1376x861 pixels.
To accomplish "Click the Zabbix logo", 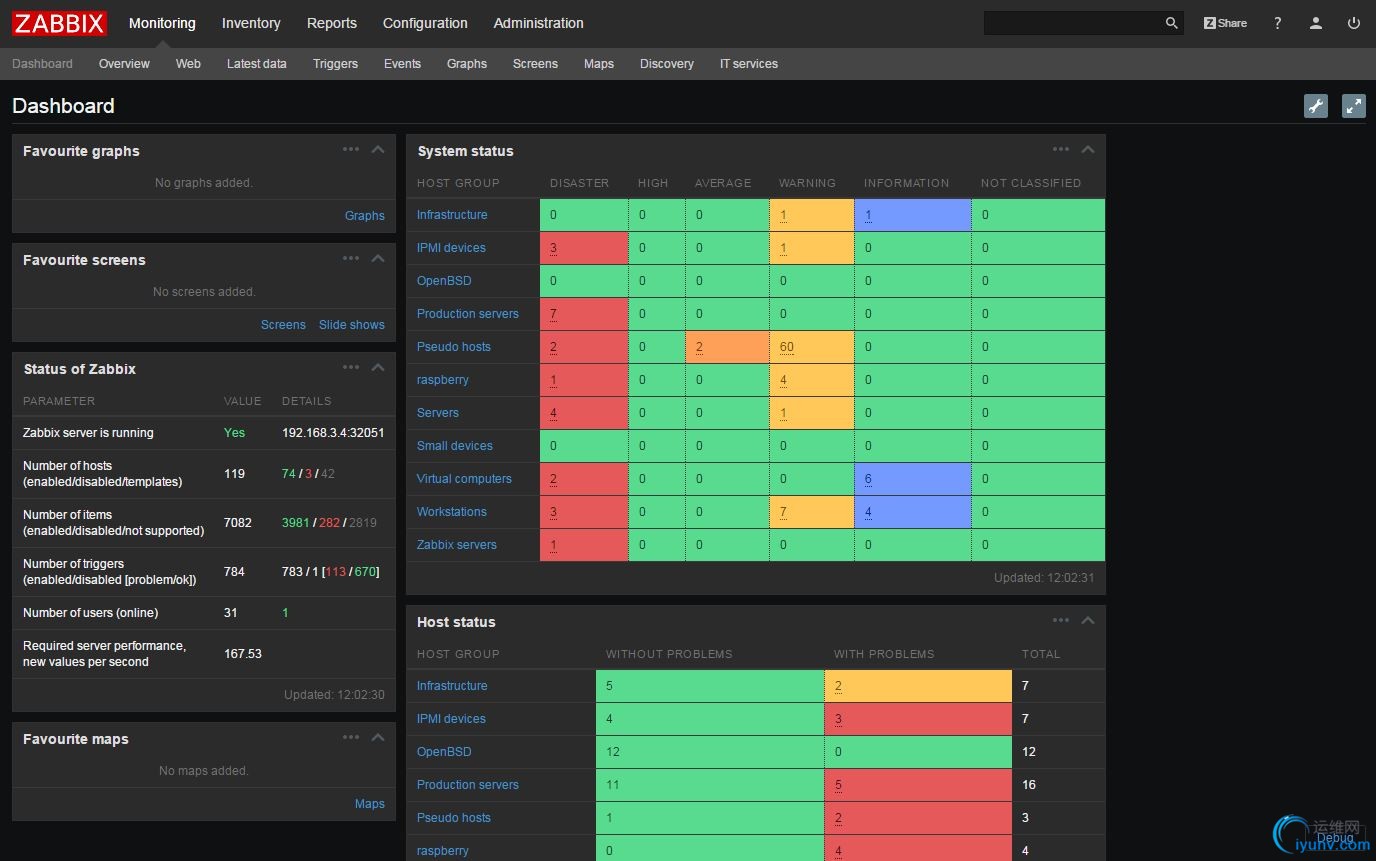I will (x=60, y=23).
